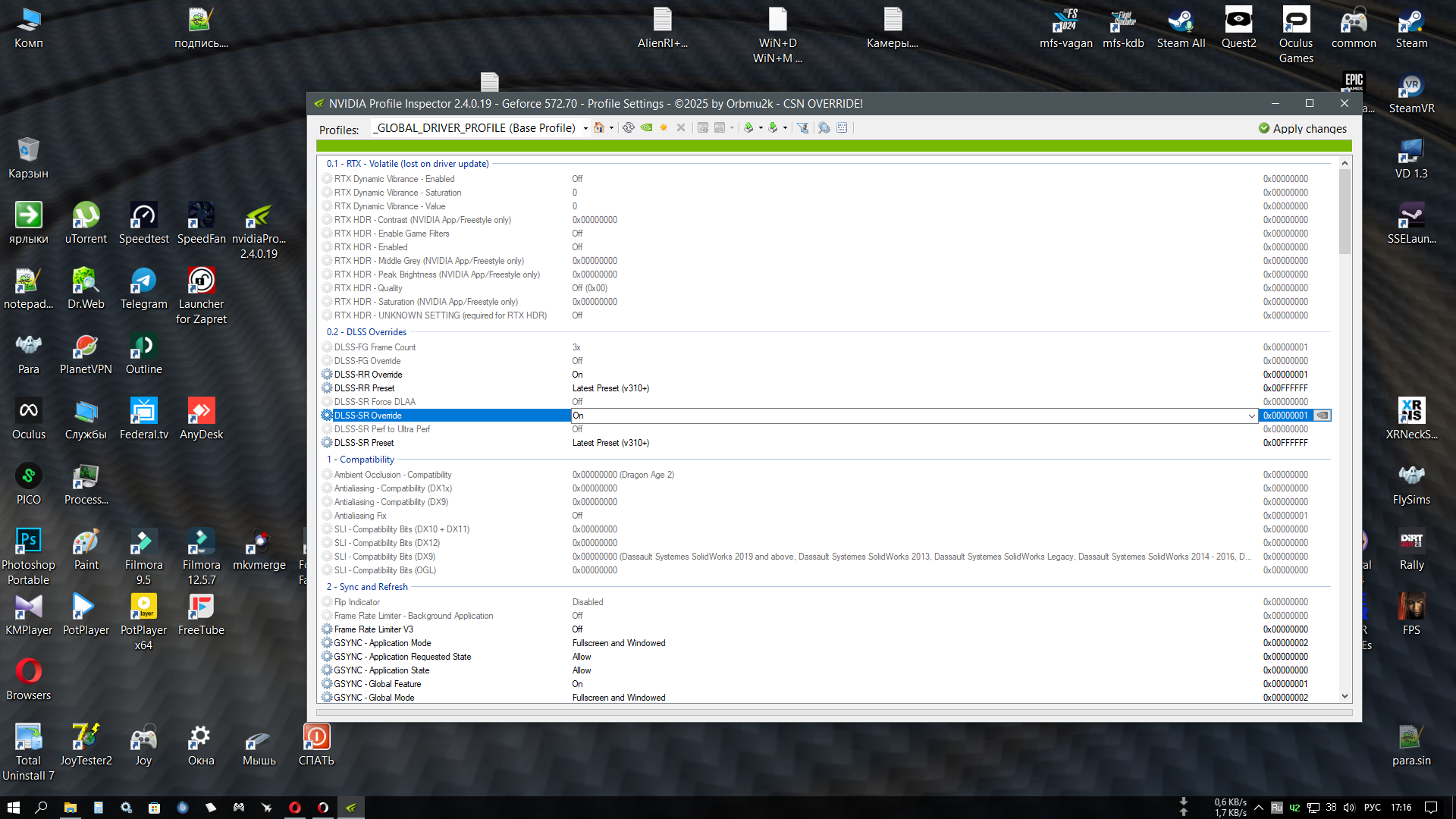Select the 'DLSS-SR Preset' setting row
The height and width of the screenshot is (819, 1456).
click(x=825, y=443)
